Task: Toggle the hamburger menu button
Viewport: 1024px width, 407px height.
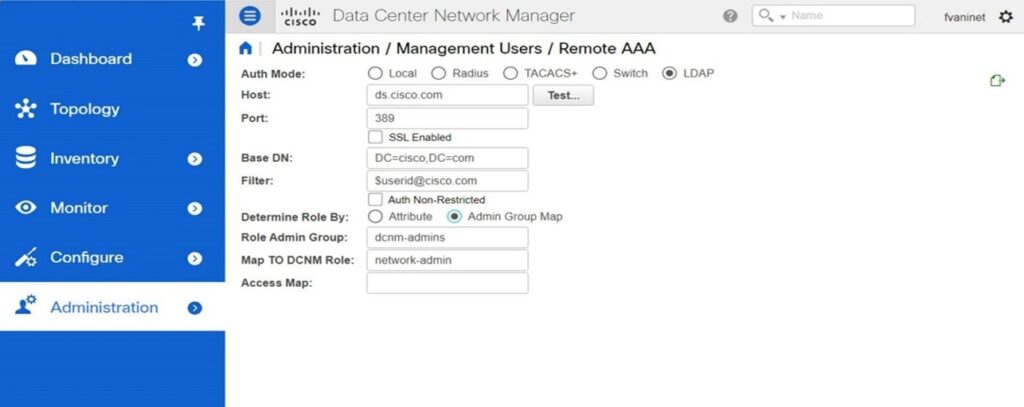Action: point(249,16)
